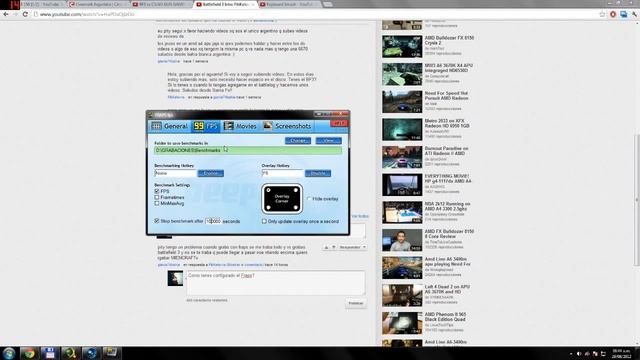Click the Change benchmark folder button
The image size is (640, 360).
[x=298, y=141]
